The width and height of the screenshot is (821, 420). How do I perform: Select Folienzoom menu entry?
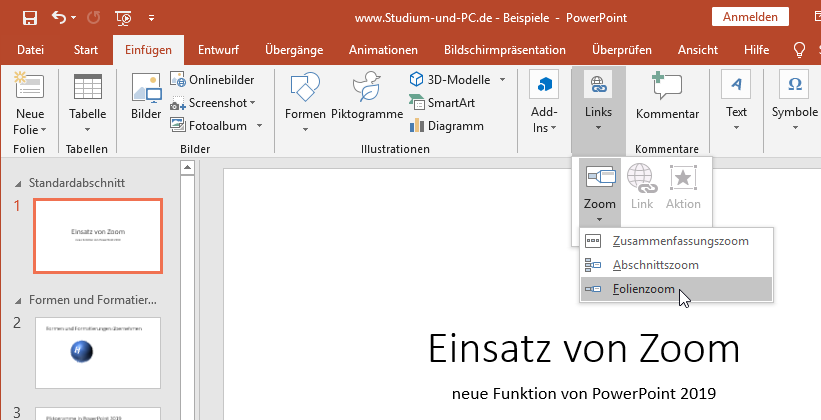click(x=676, y=289)
